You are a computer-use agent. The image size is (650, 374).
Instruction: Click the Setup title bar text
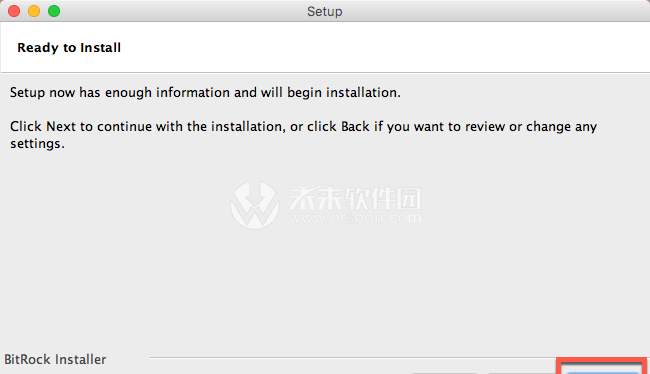click(x=325, y=11)
